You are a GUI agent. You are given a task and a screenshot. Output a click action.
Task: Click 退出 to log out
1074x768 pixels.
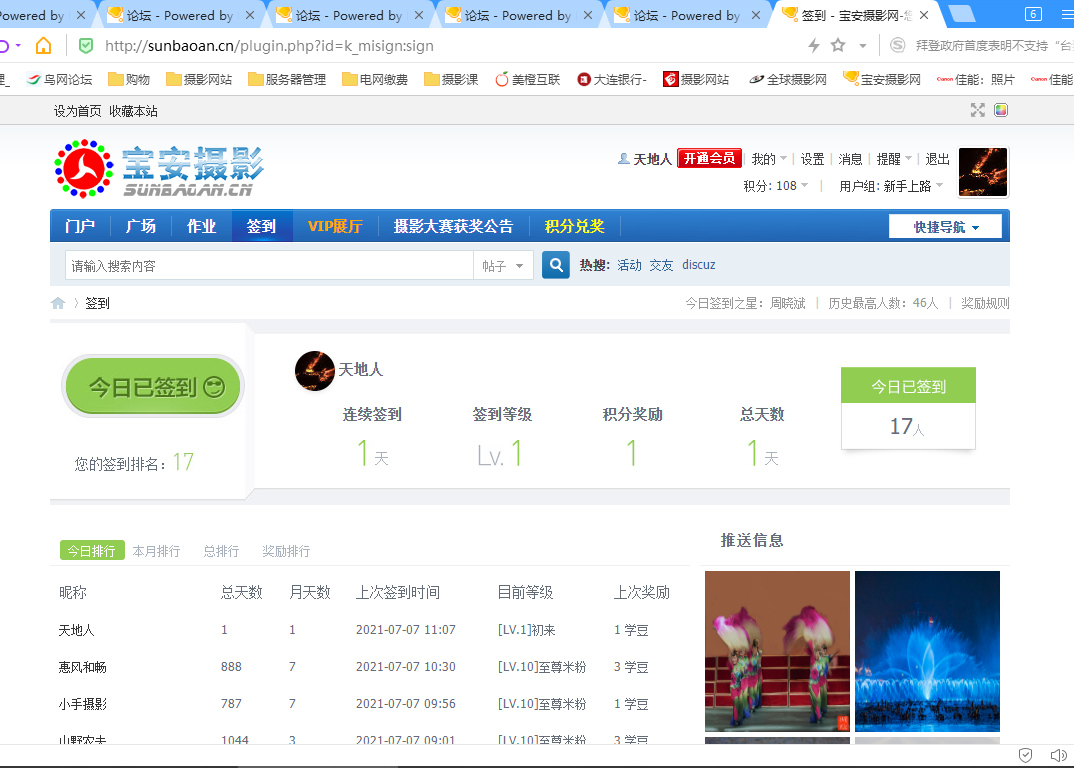(937, 159)
